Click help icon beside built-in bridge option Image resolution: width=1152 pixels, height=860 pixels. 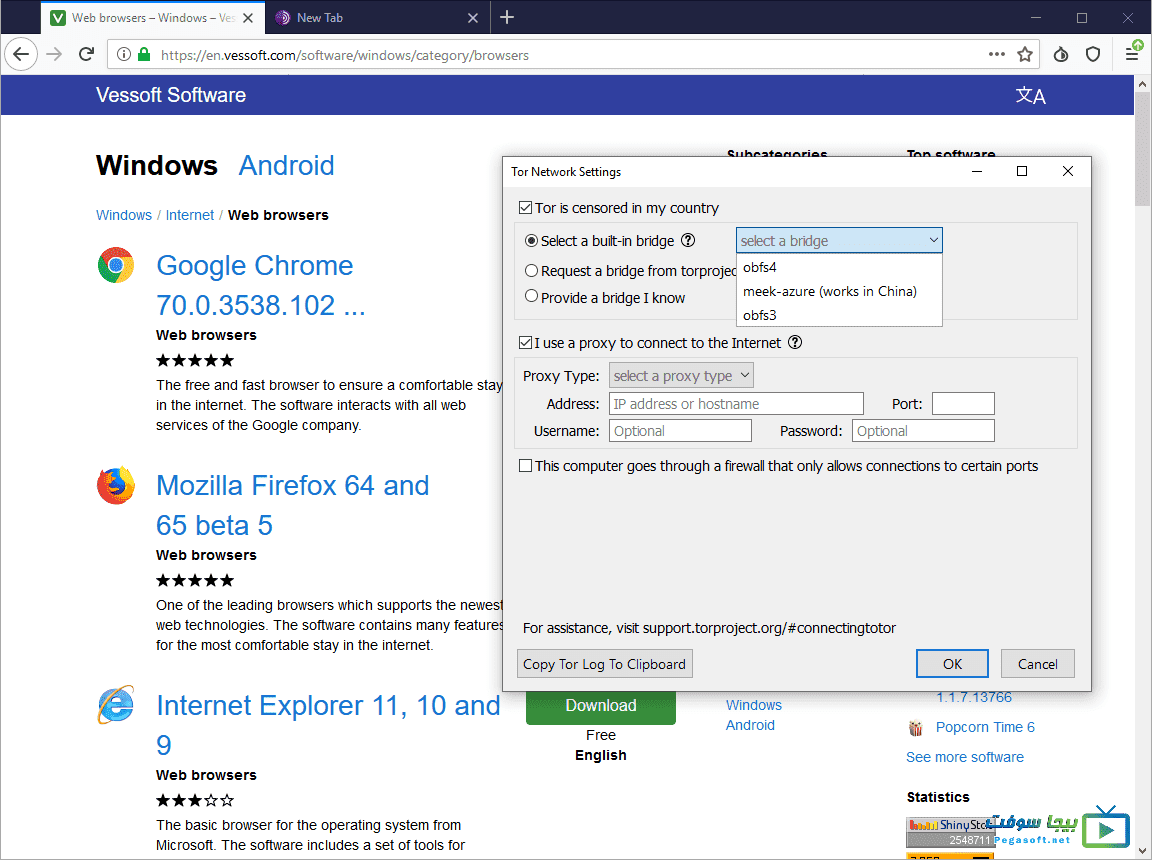688,240
